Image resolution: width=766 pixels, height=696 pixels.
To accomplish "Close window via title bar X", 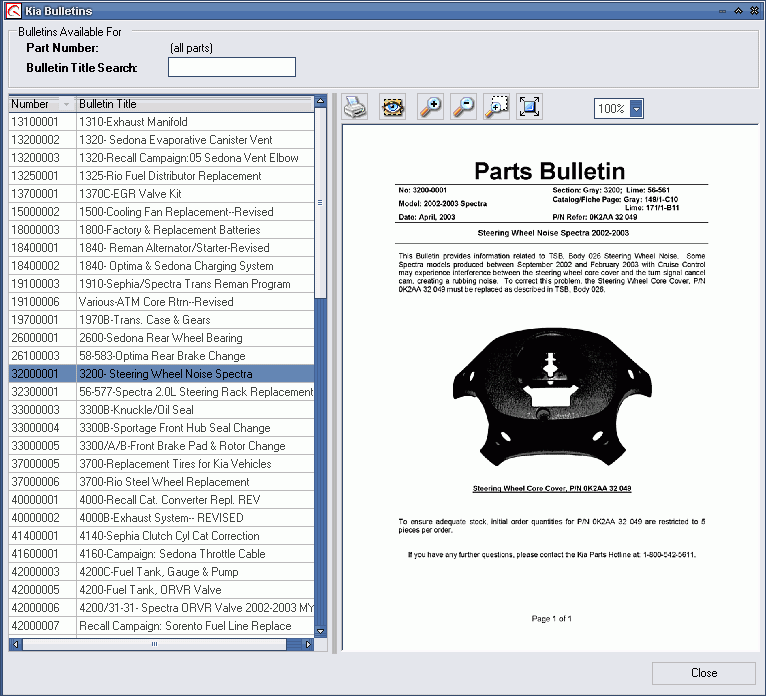I will [755, 11].
